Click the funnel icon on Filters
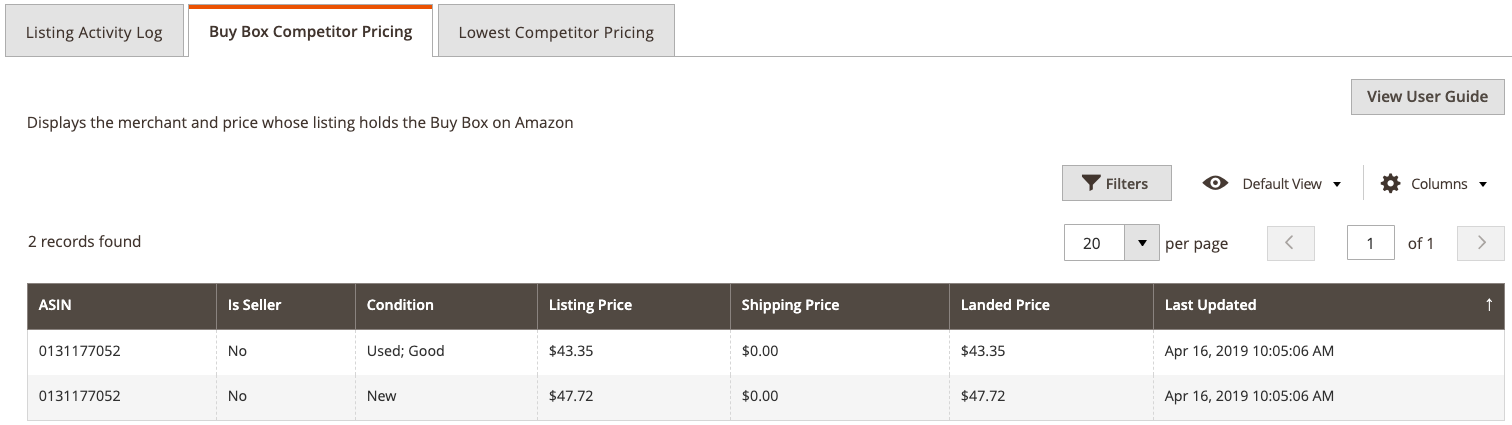Screen dimensions: 1512x425 (x=1091, y=184)
